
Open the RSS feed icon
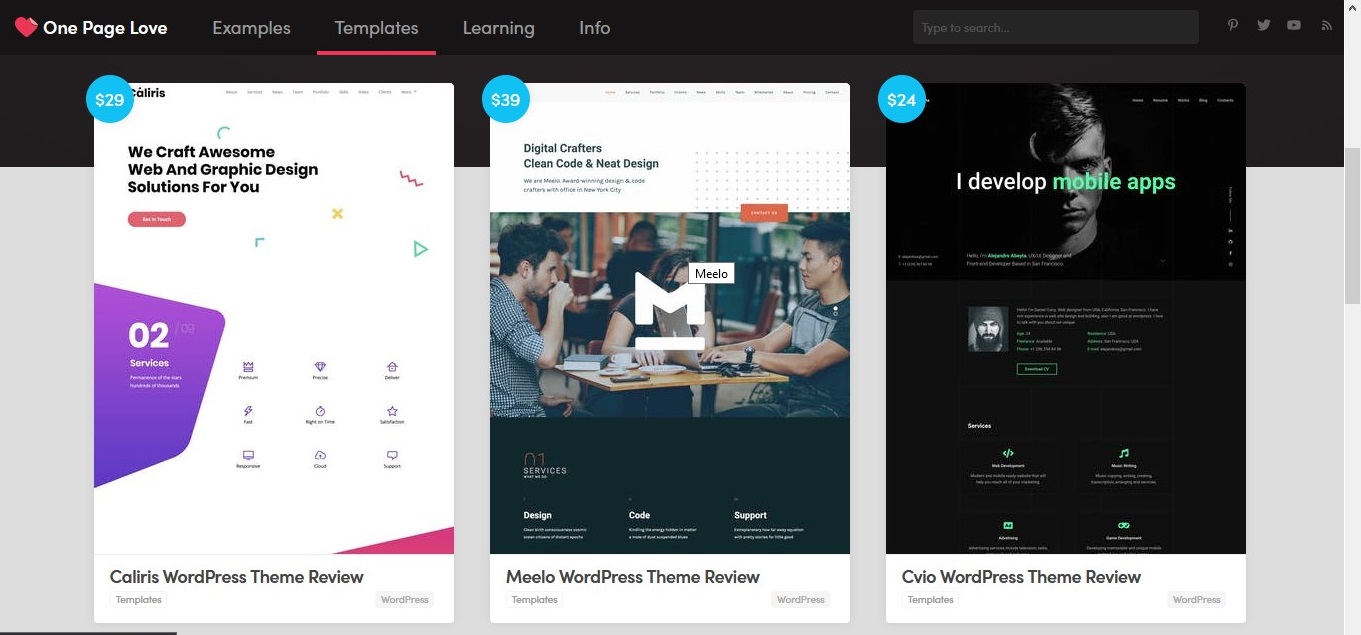[x=1326, y=26]
